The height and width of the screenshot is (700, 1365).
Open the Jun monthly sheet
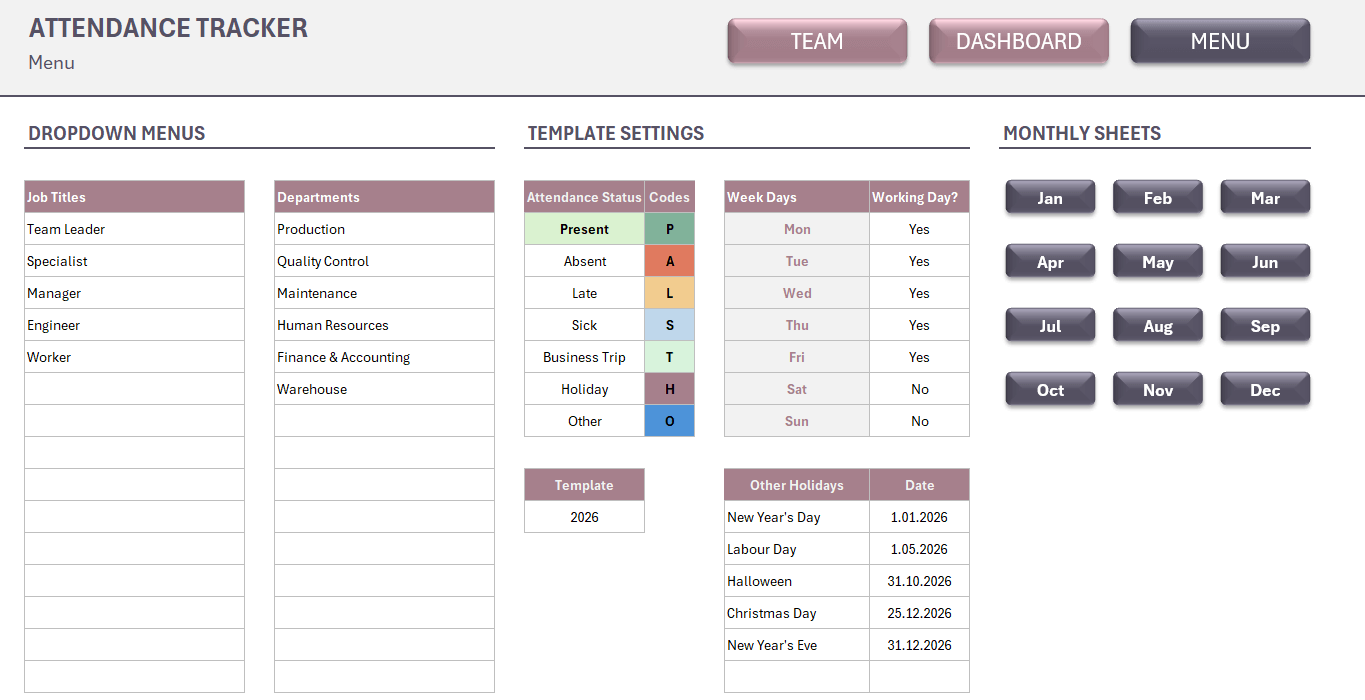[1265, 261]
